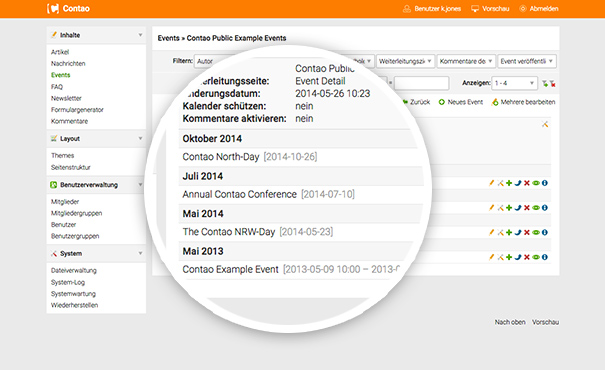Open the Event veröffentlicht filter dropdown
Screen dimensions: 605x370
click(527, 61)
